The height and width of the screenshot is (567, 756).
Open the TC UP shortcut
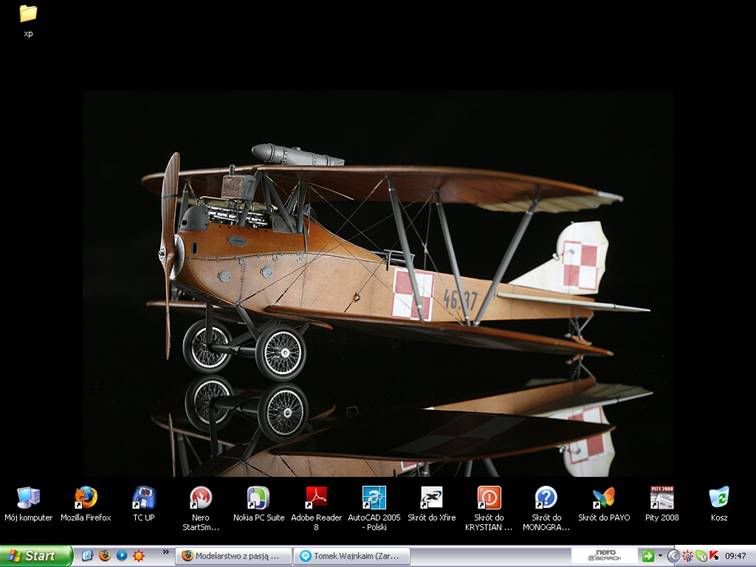click(x=144, y=497)
